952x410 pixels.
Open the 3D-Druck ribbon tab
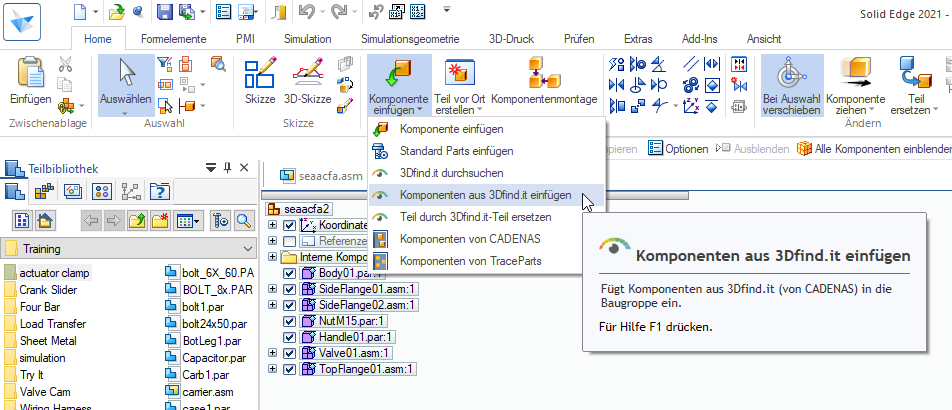511,39
